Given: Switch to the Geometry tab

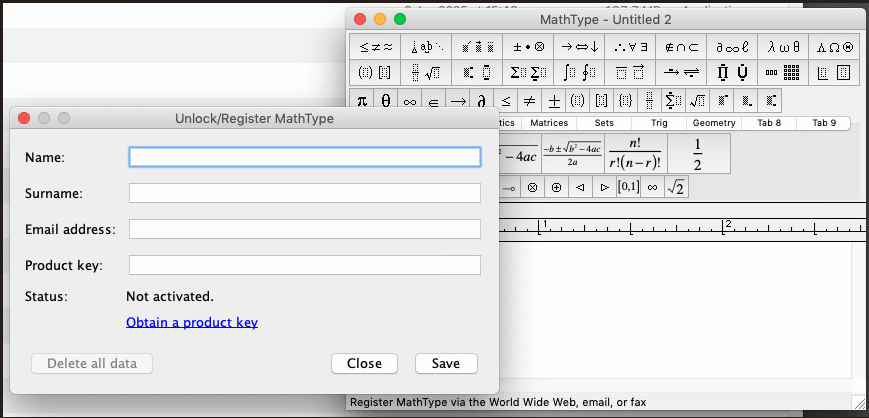Looking at the screenshot, I should pyautogui.click(x=714, y=123).
